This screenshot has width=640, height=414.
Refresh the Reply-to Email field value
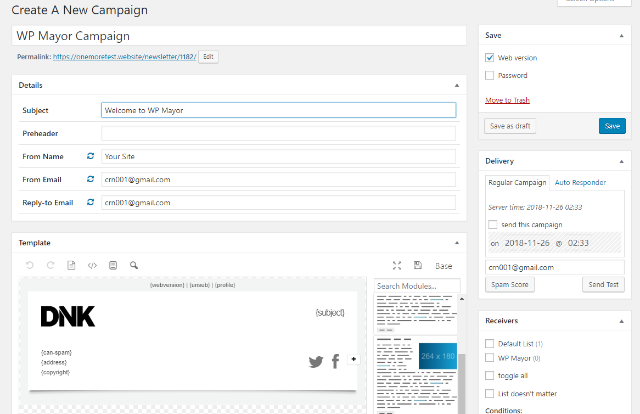coord(91,202)
